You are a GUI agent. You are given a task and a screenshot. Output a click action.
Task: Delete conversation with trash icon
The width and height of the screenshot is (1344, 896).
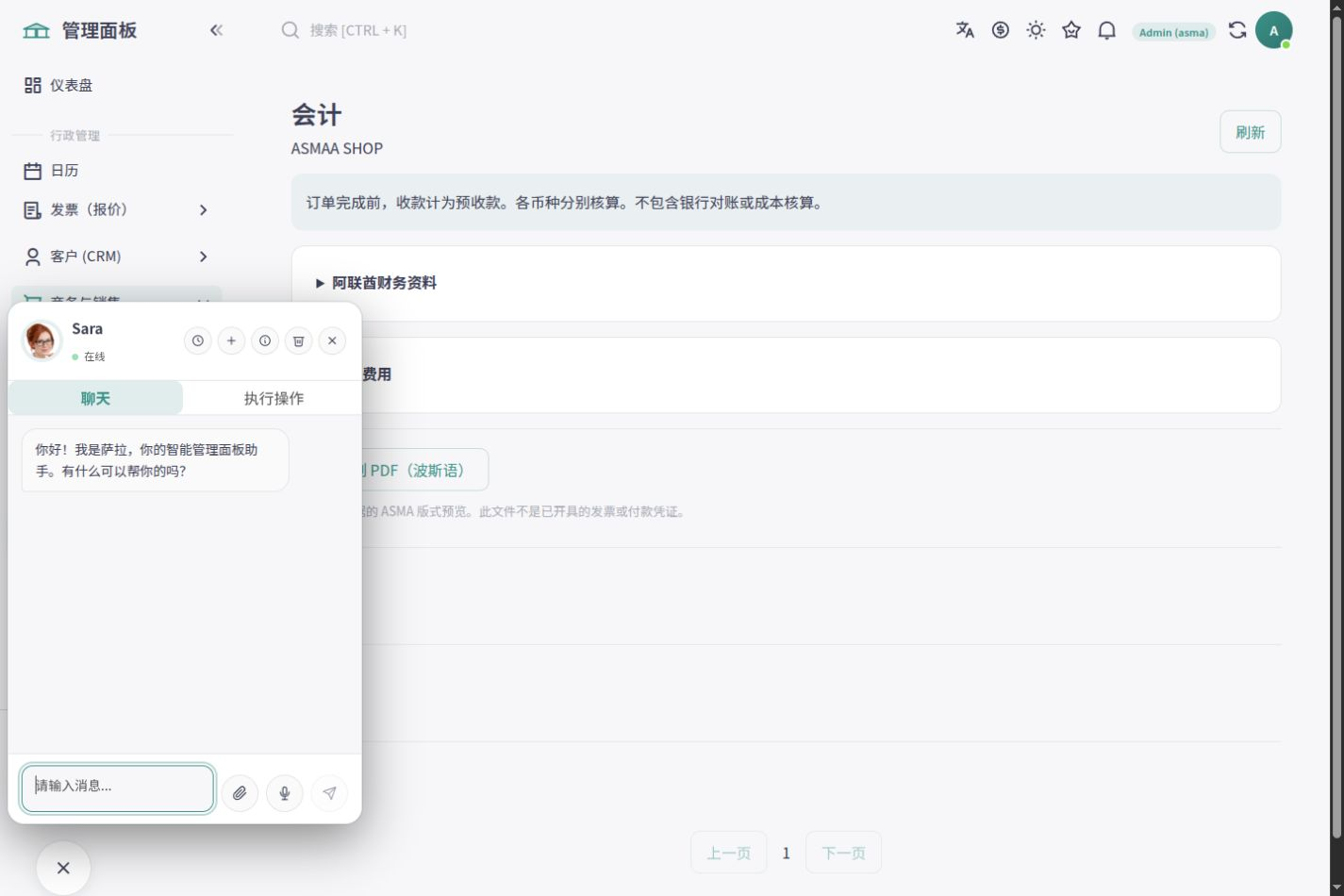point(298,340)
